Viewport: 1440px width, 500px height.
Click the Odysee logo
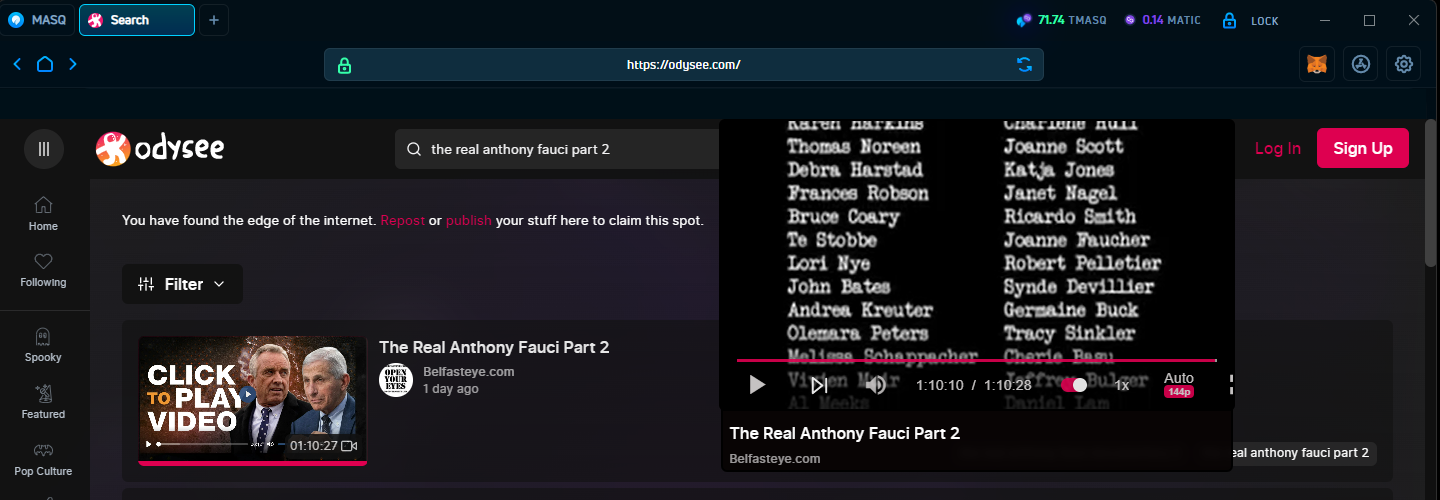click(x=160, y=149)
